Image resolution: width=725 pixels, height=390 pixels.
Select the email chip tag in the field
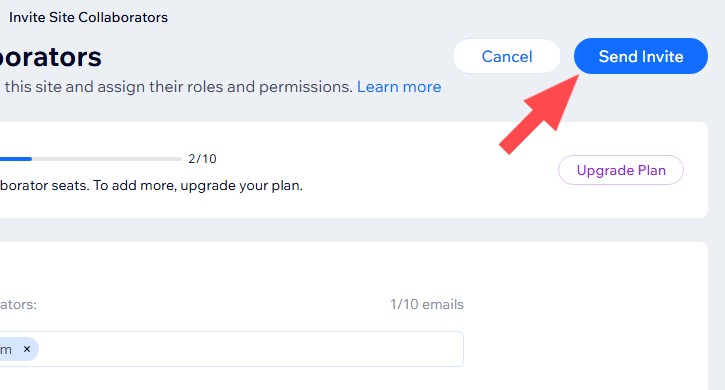(18, 349)
